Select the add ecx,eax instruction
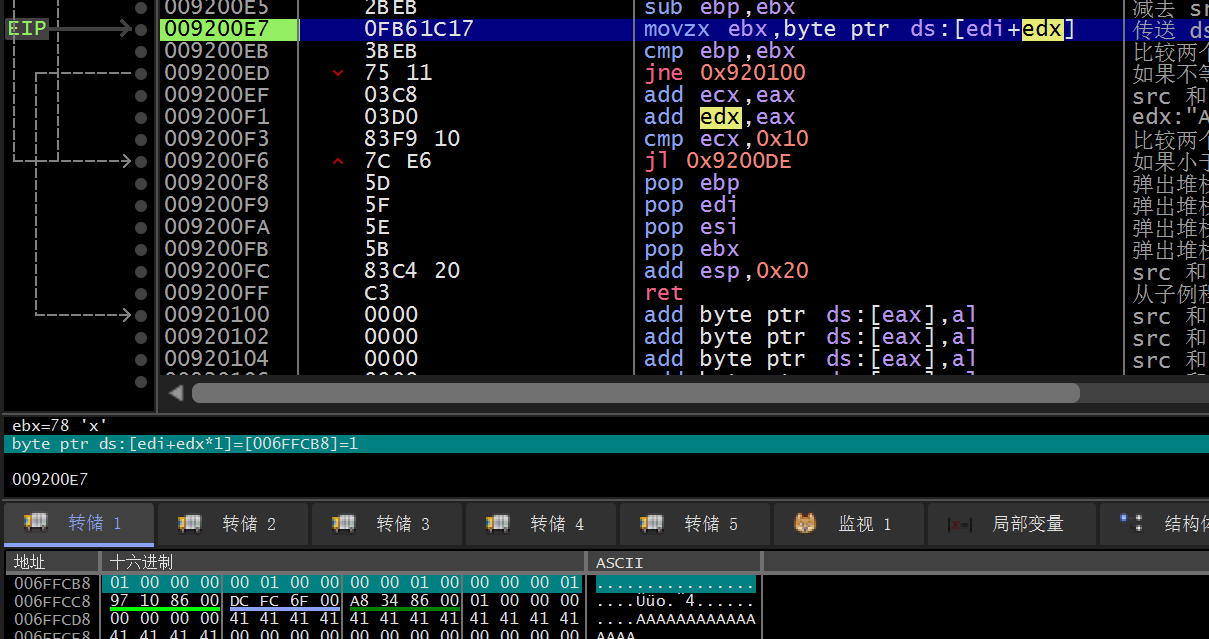The height and width of the screenshot is (639, 1209). click(x=719, y=95)
